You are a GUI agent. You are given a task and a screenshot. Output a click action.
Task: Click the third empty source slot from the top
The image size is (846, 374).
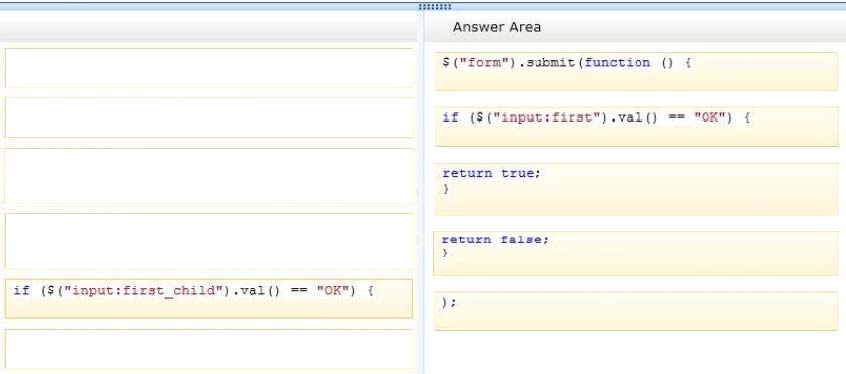point(209,176)
